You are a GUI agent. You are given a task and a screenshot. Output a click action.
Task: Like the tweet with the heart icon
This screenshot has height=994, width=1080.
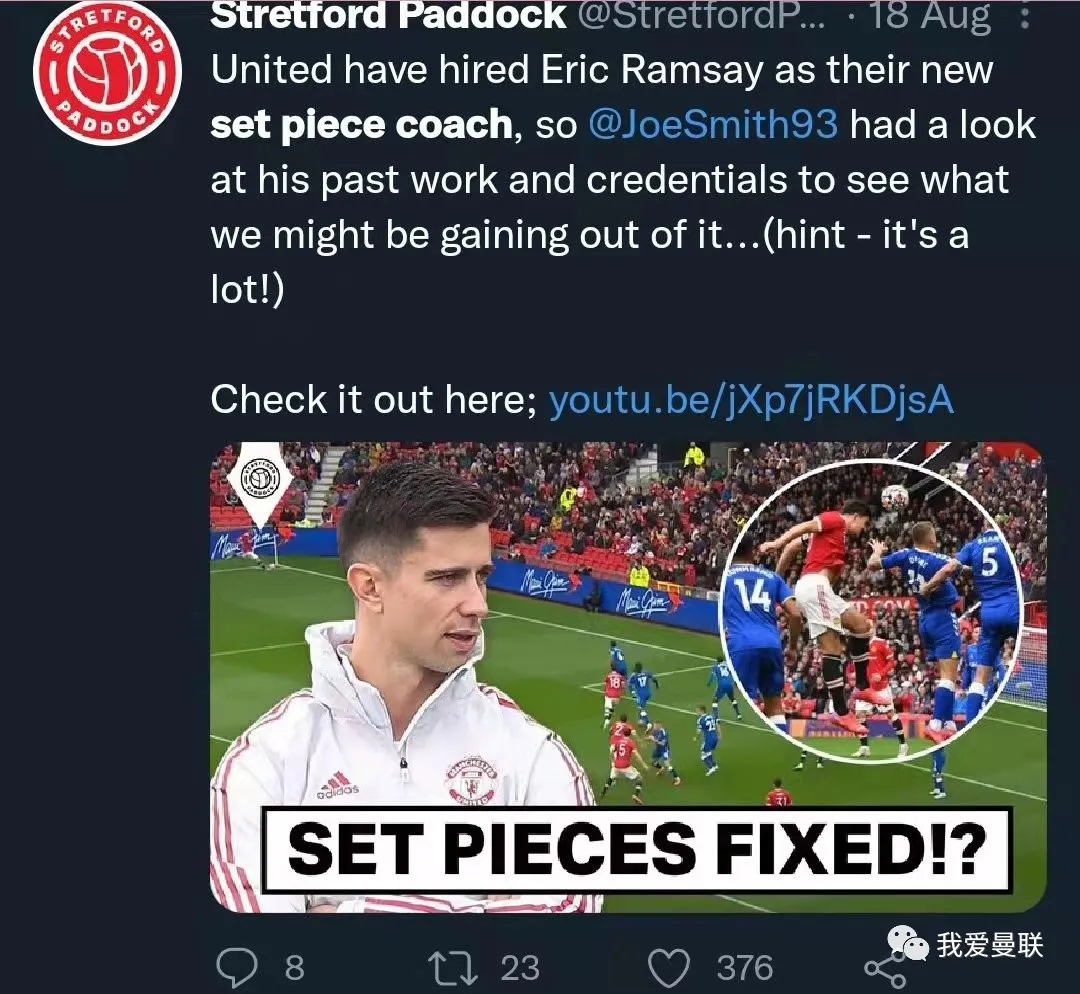pyautogui.click(x=669, y=967)
